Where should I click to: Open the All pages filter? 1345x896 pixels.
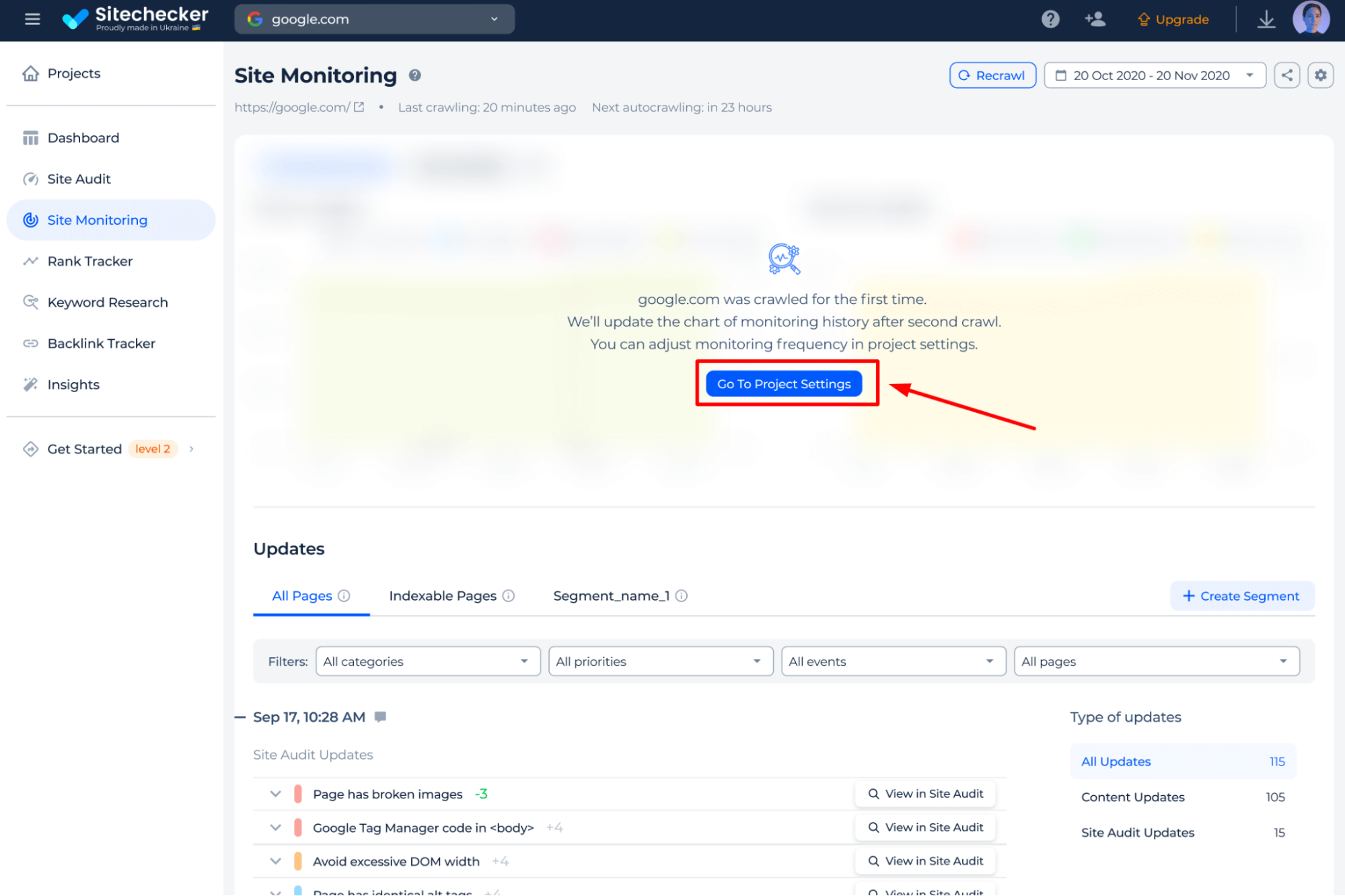pos(1157,661)
